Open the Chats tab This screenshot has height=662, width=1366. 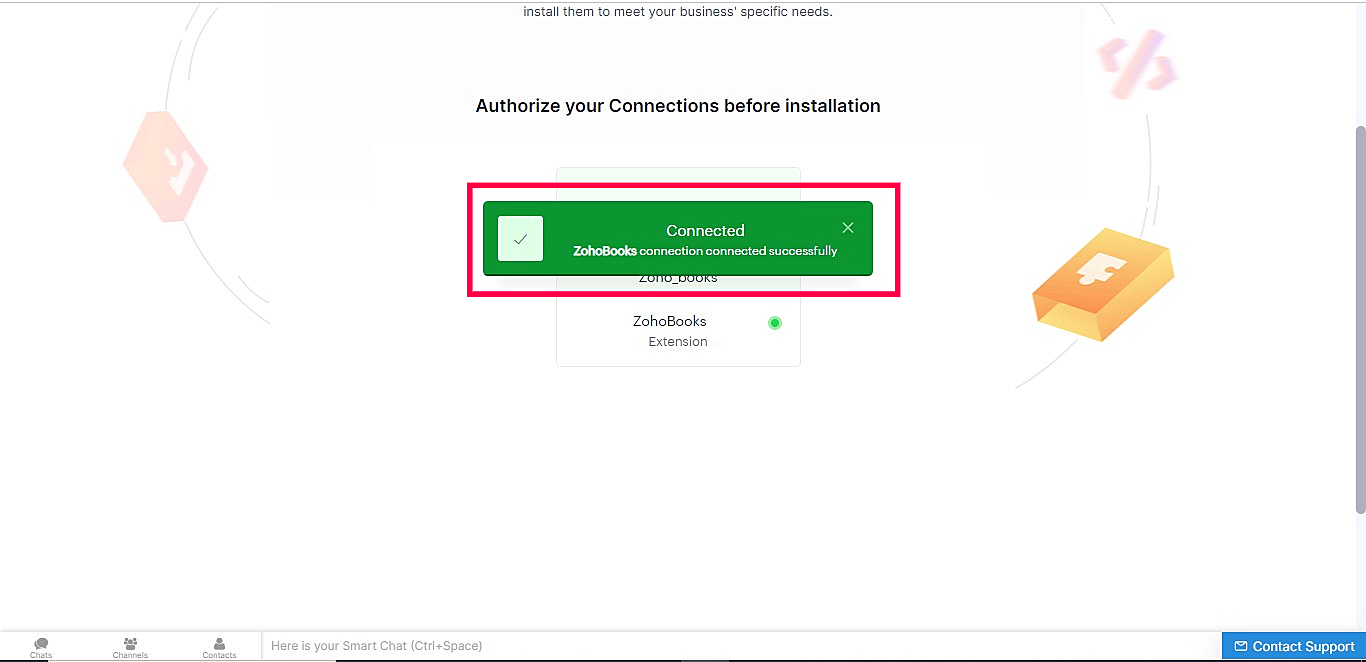pyautogui.click(x=41, y=647)
